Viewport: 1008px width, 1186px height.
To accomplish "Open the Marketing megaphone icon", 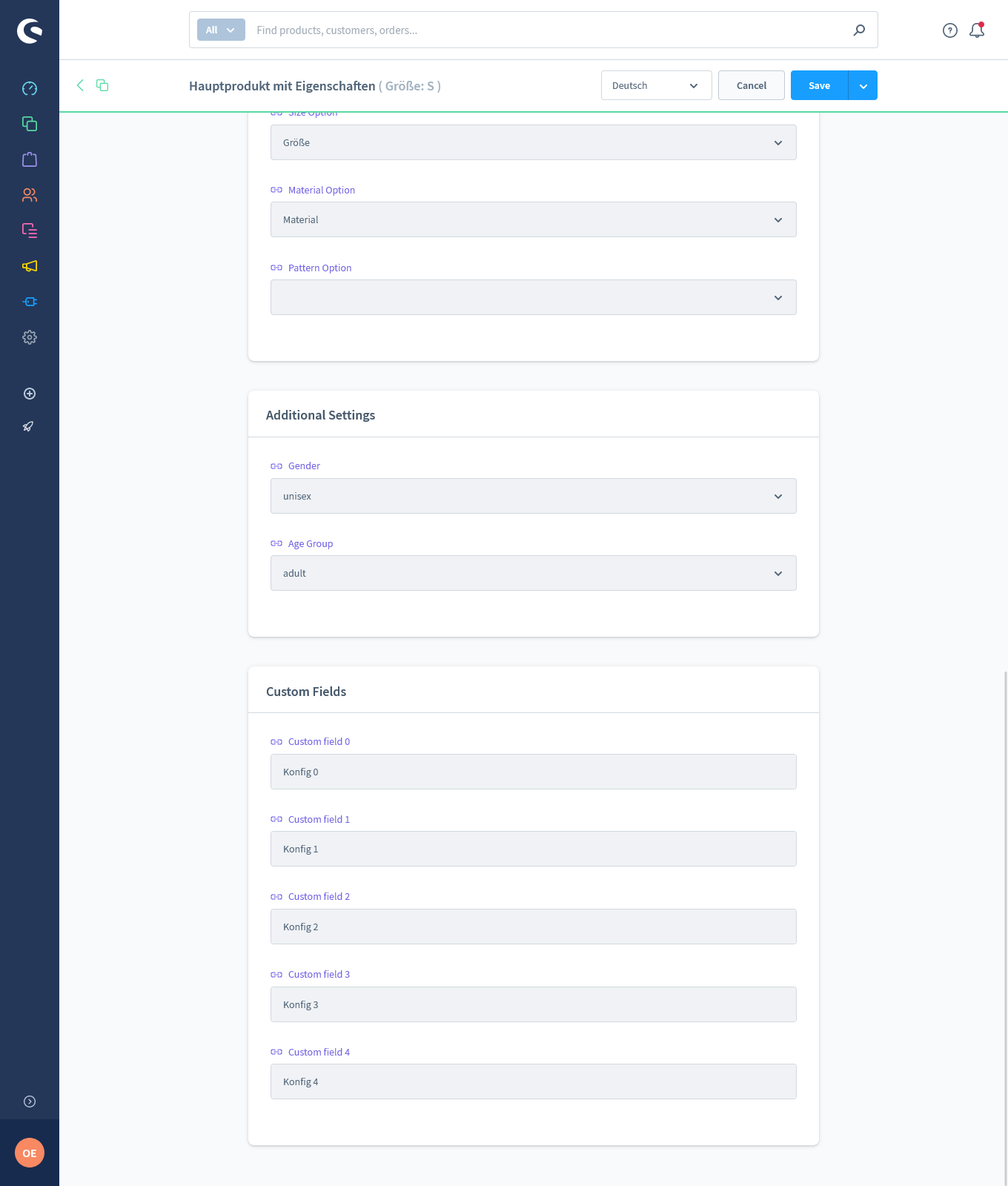I will 30,266.
